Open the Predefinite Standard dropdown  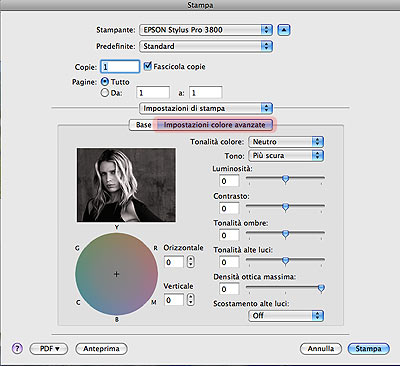point(206,46)
